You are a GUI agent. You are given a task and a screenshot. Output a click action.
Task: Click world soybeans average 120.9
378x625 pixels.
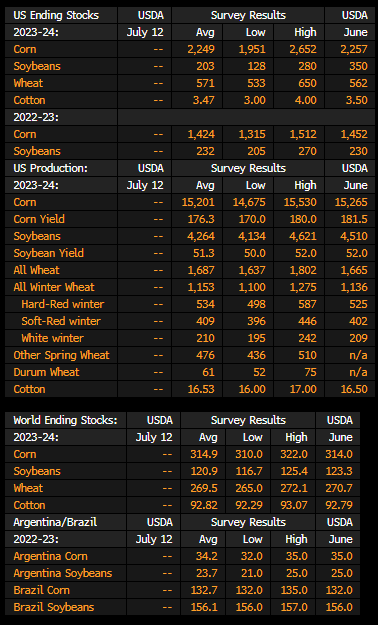pos(205,471)
